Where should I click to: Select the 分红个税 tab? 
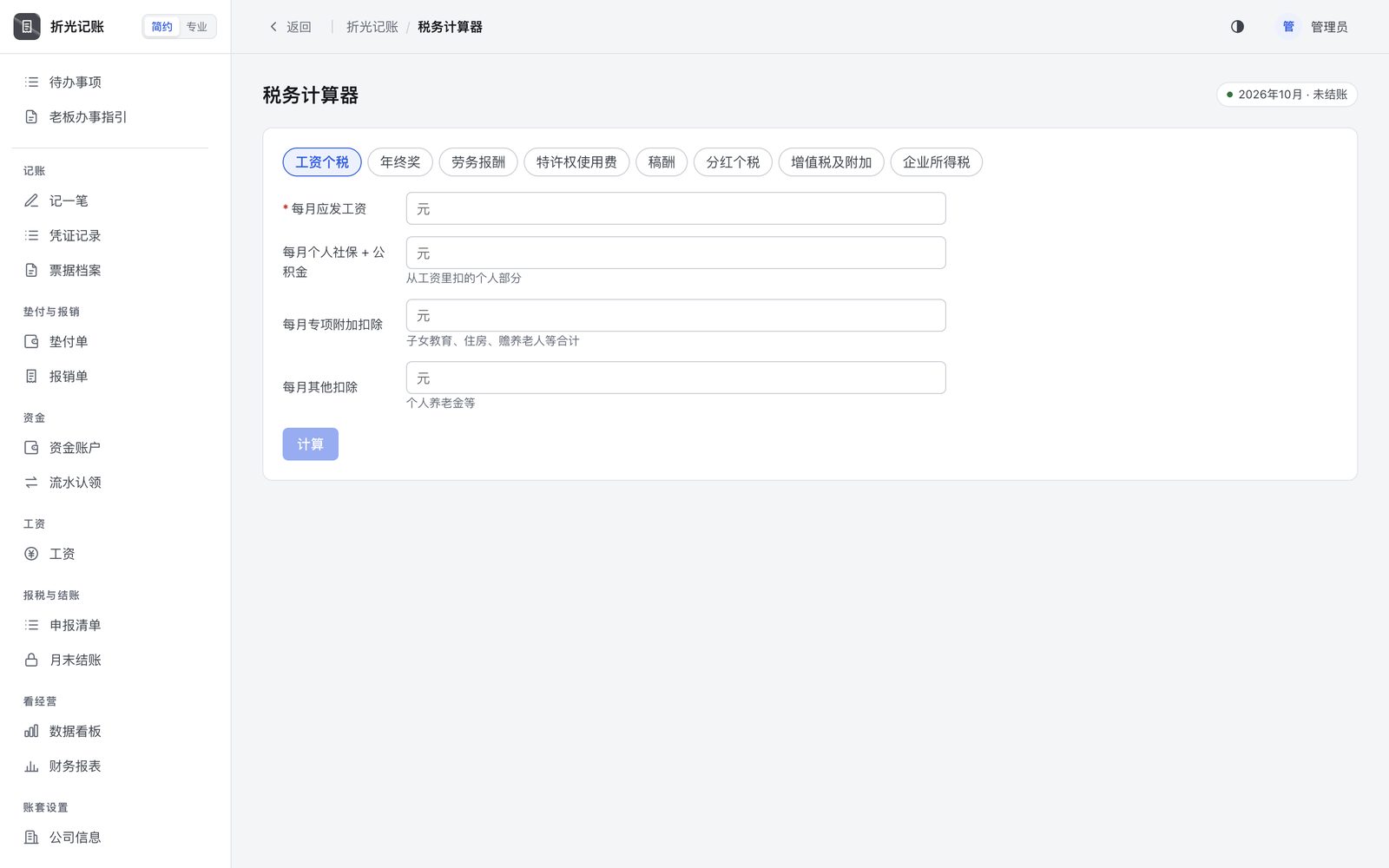click(733, 162)
